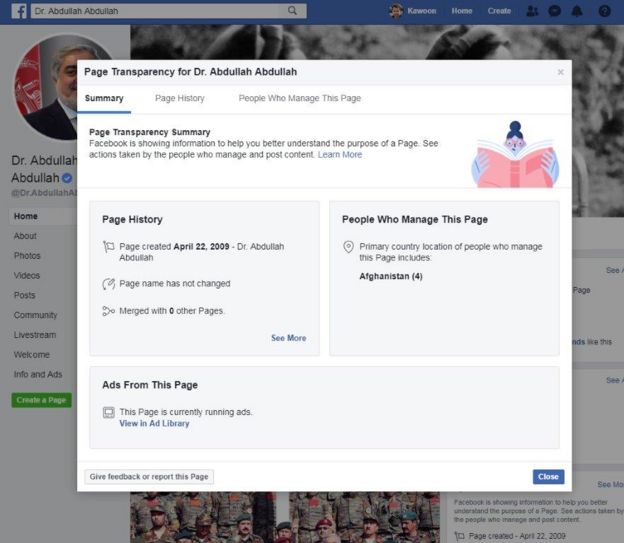624x543 pixels.
Task: Open People Who Manage This Page tab
Action: pyautogui.click(x=300, y=98)
